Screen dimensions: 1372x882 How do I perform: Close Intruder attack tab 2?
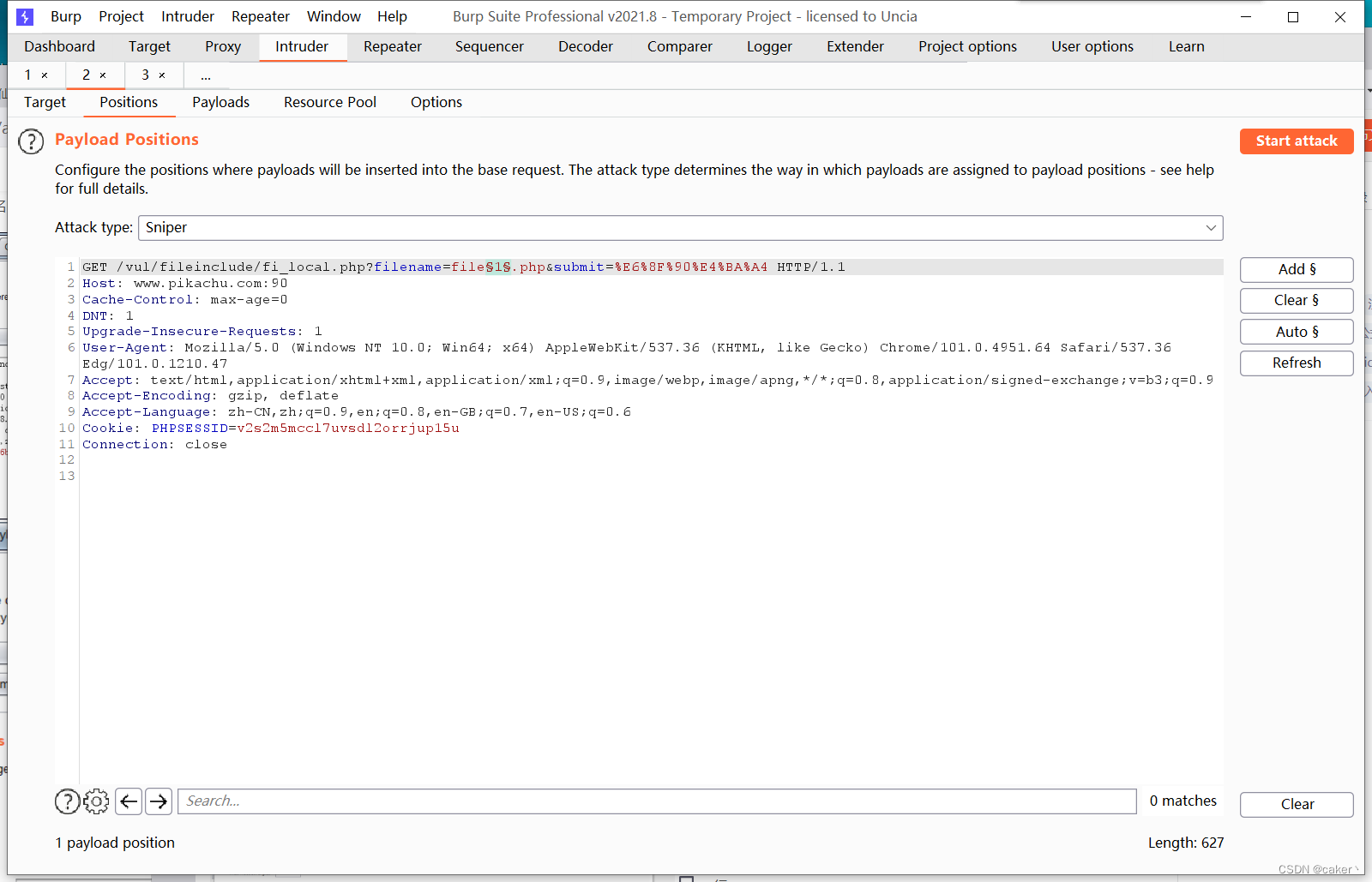click(x=103, y=75)
